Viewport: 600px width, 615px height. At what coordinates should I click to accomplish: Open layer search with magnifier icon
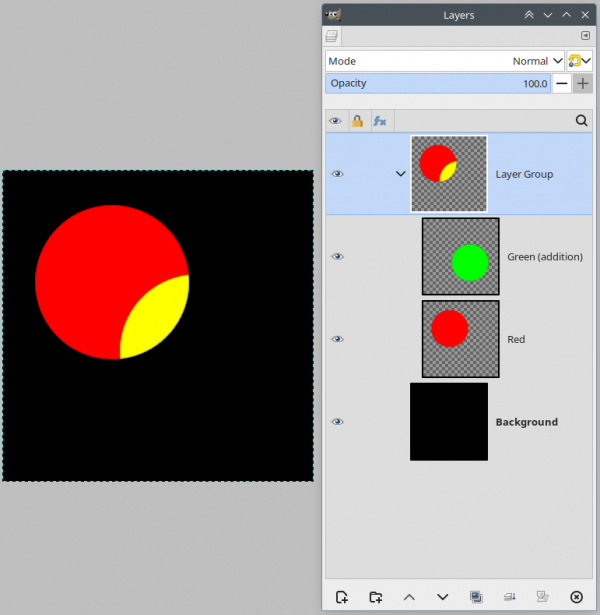(x=581, y=120)
